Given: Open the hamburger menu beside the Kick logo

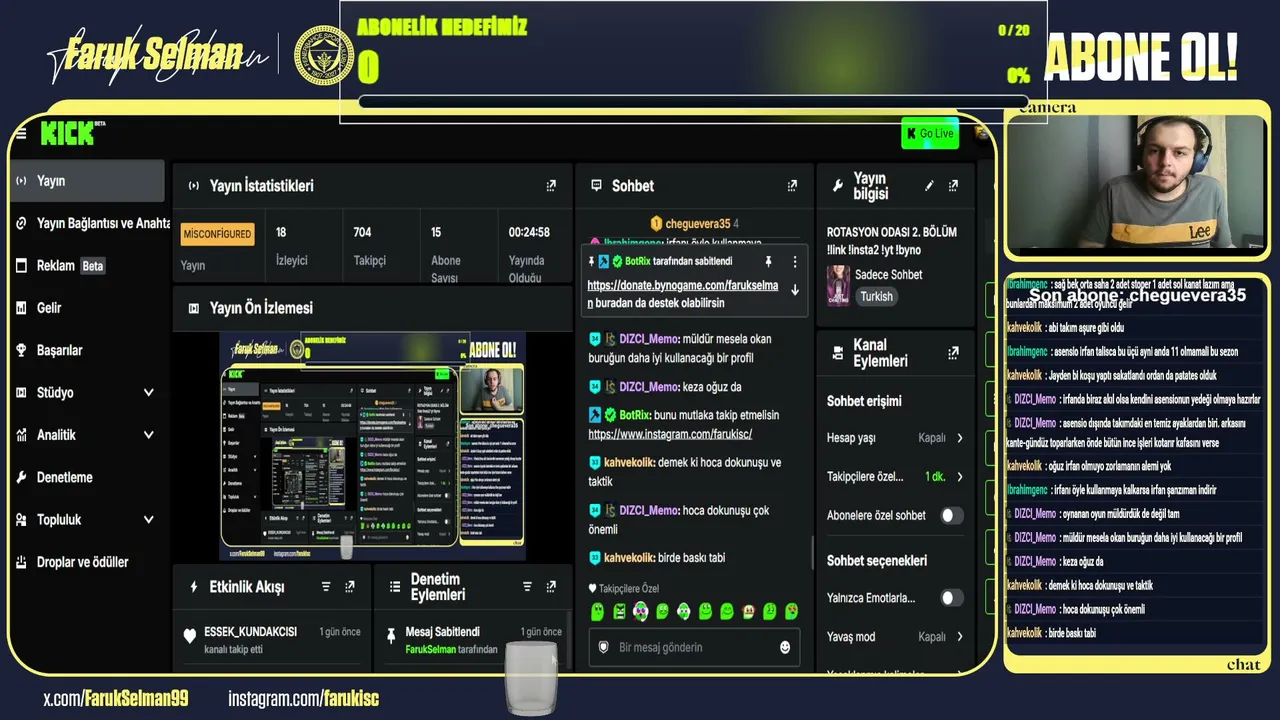Looking at the screenshot, I should click(21, 134).
